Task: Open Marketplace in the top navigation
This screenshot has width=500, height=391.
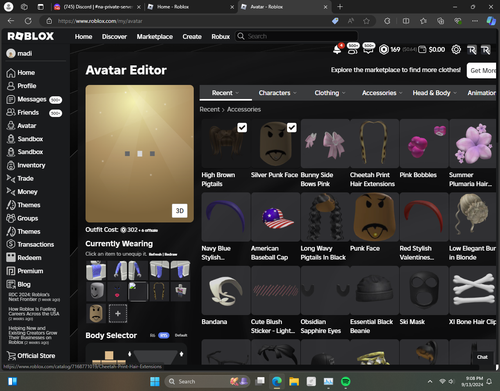Action: point(155,37)
